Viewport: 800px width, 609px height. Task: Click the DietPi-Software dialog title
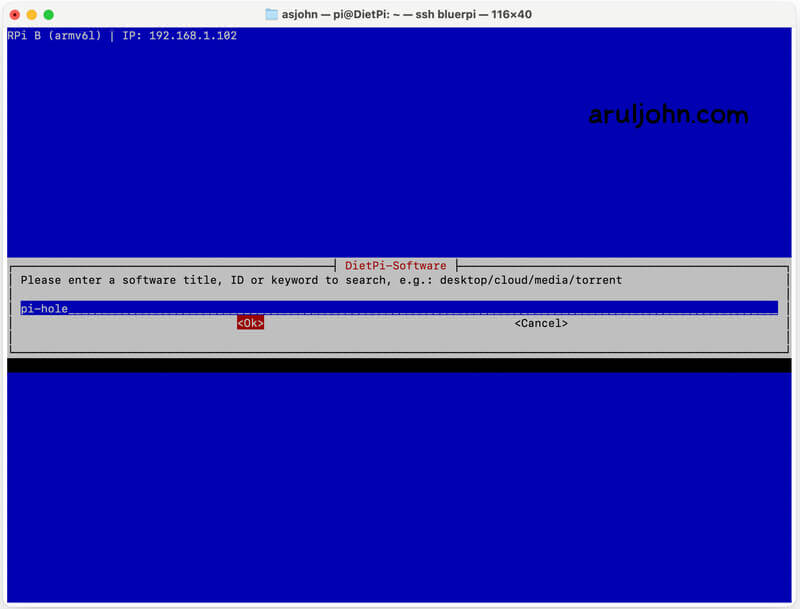395,266
